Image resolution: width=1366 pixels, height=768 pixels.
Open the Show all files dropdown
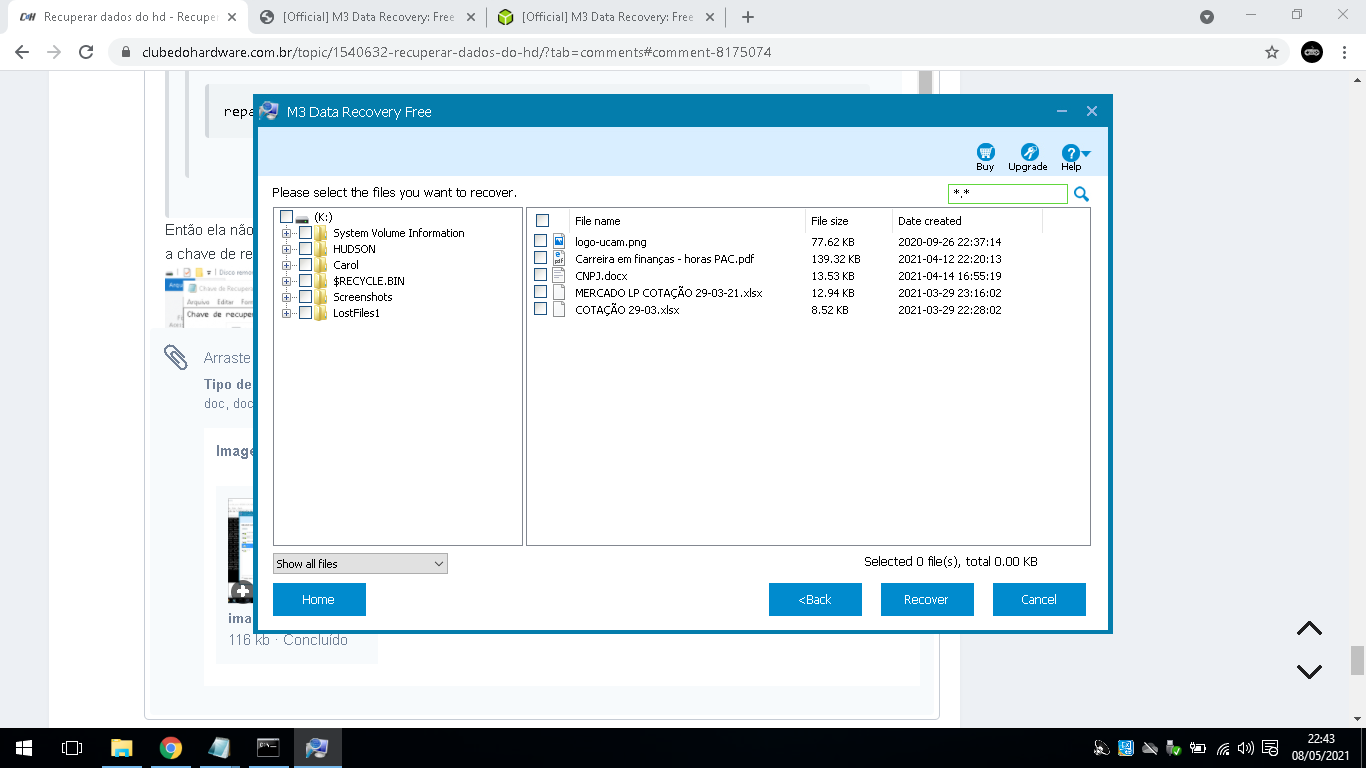pos(360,564)
